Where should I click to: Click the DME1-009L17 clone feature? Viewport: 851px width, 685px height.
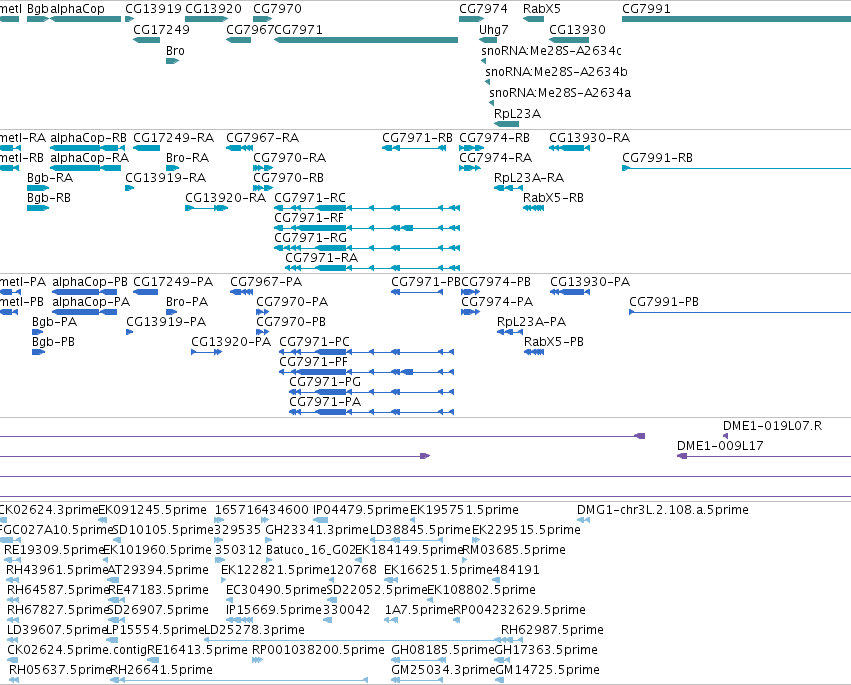764,456
